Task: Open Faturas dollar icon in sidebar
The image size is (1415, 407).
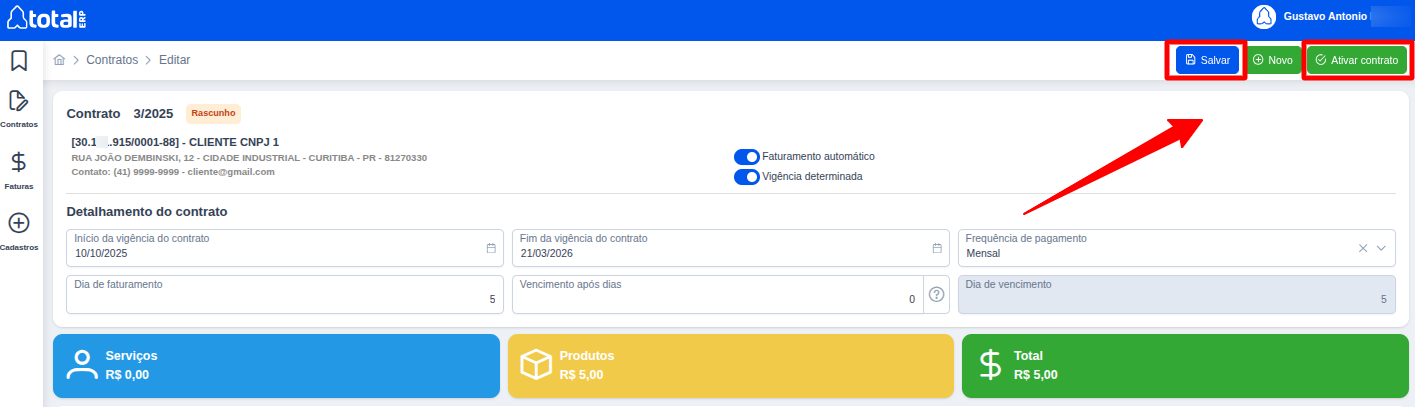Action: click(18, 162)
